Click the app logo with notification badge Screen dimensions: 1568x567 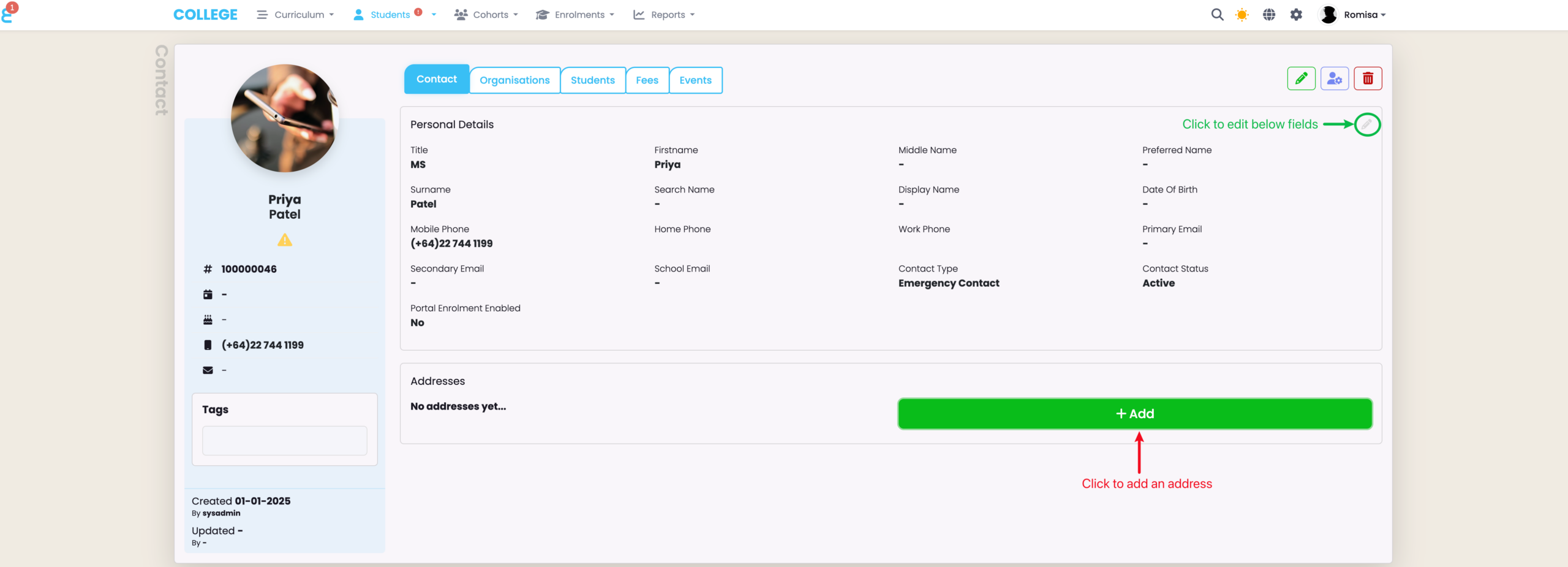[x=9, y=13]
